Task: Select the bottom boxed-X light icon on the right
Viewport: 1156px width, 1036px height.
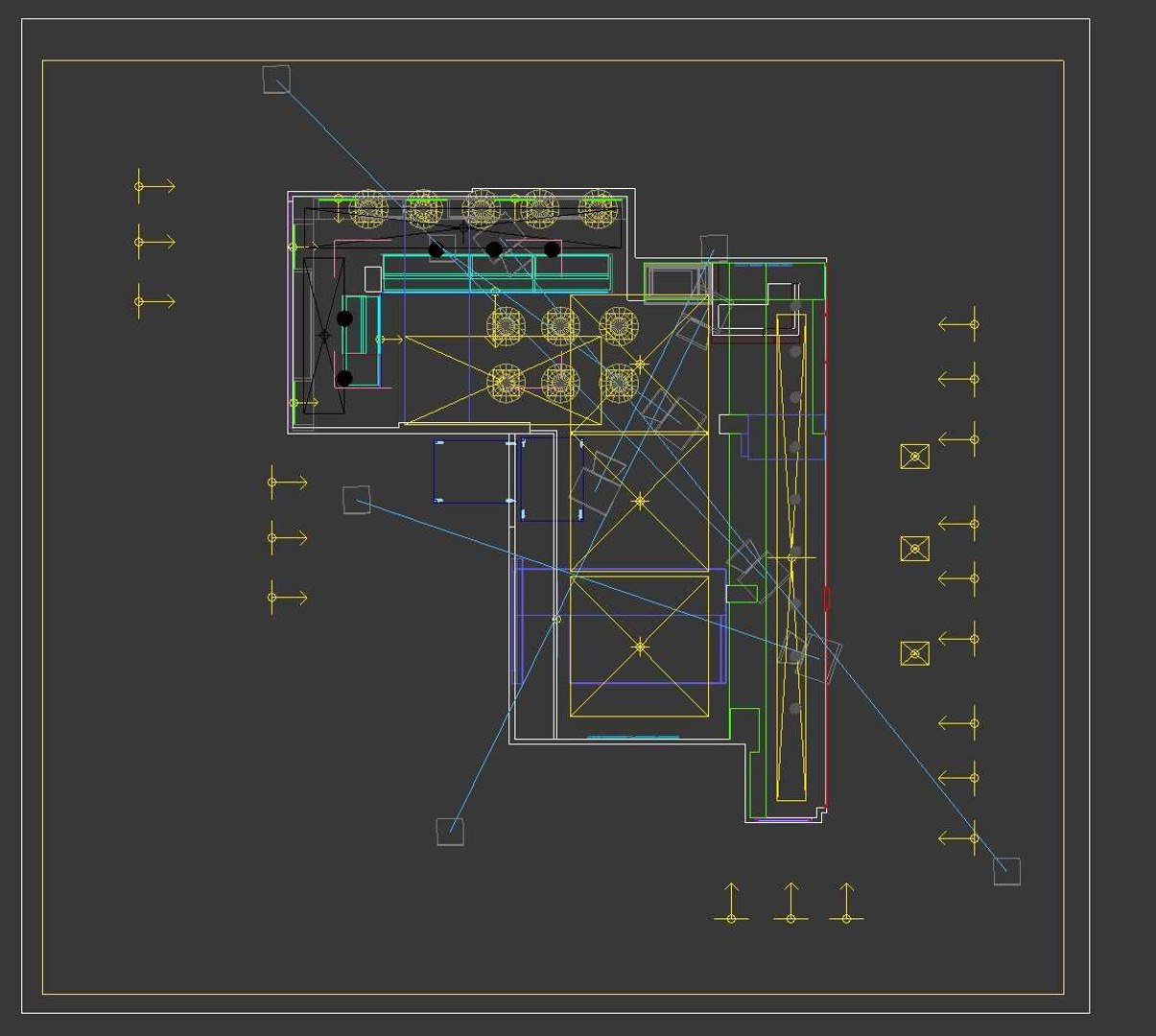Action: coord(915,654)
